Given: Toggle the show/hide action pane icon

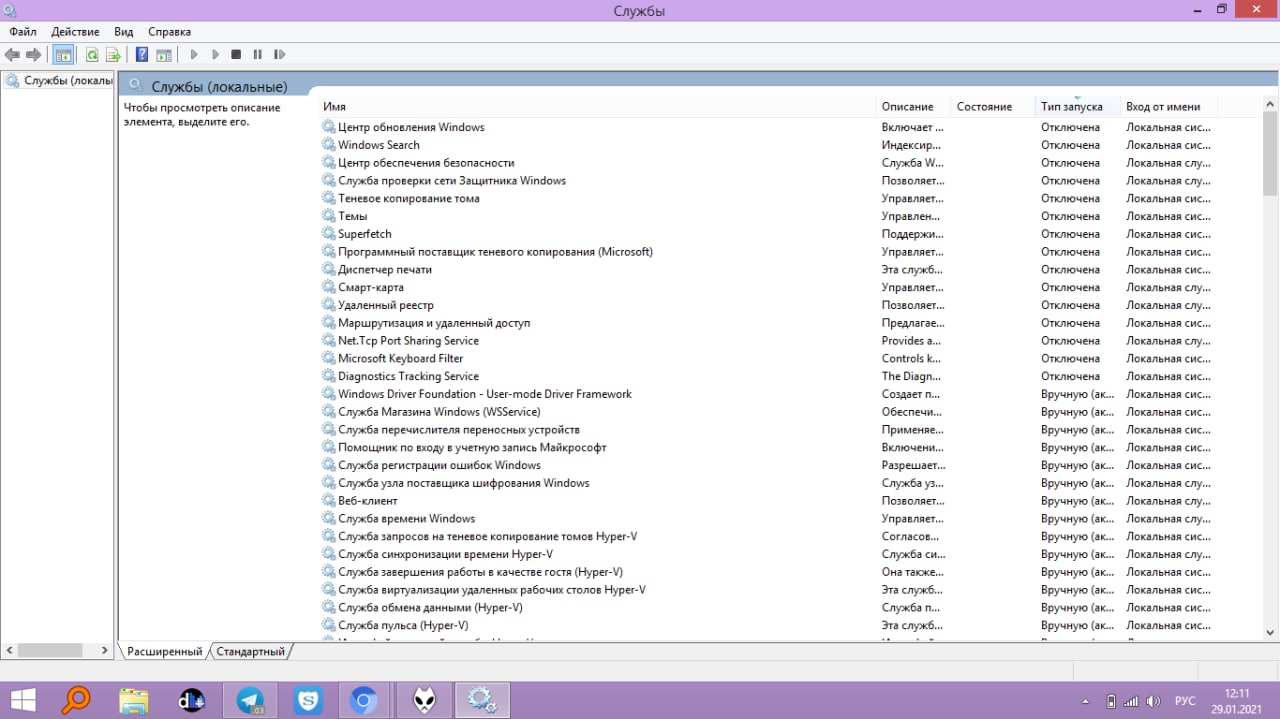Looking at the screenshot, I should pyautogui.click(x=164, y=55).
